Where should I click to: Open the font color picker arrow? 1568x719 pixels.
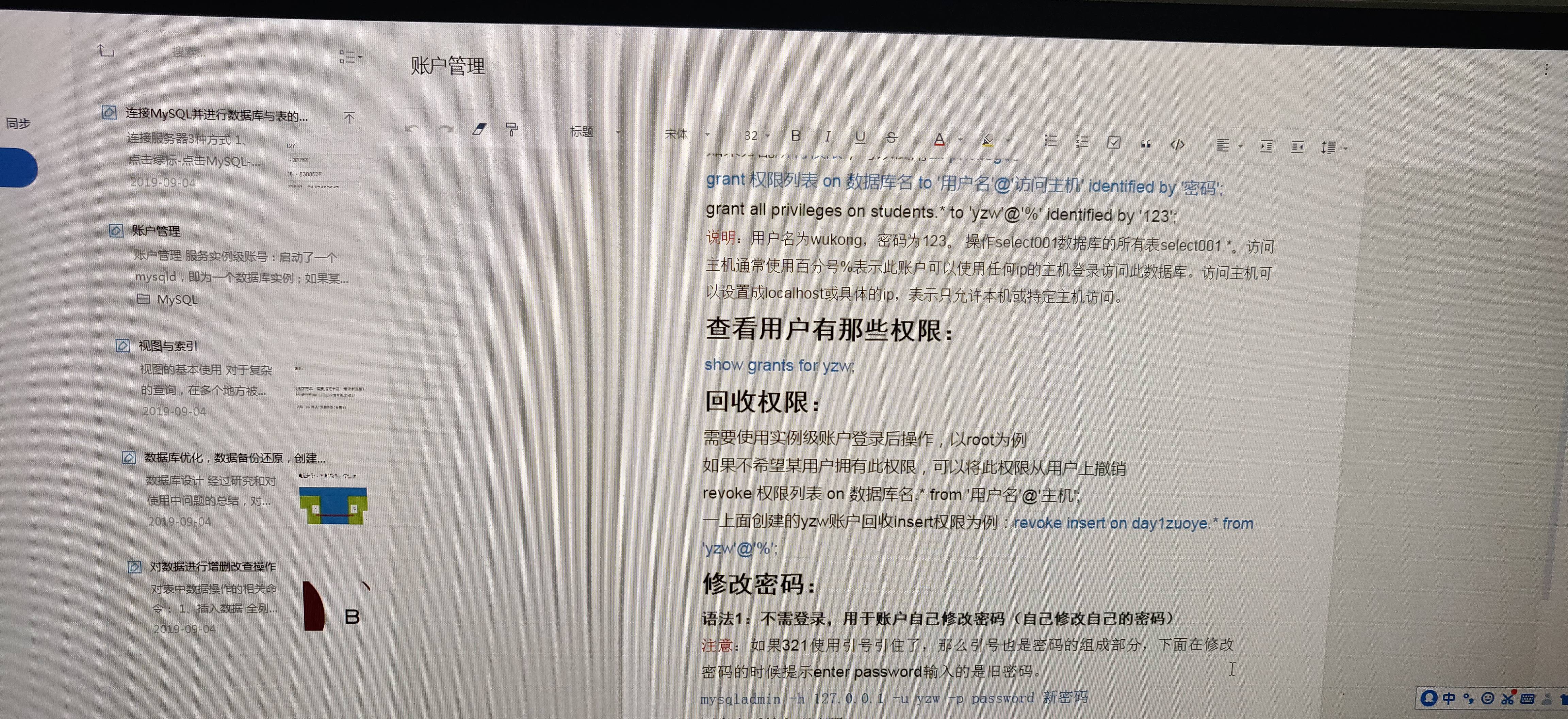961,140
